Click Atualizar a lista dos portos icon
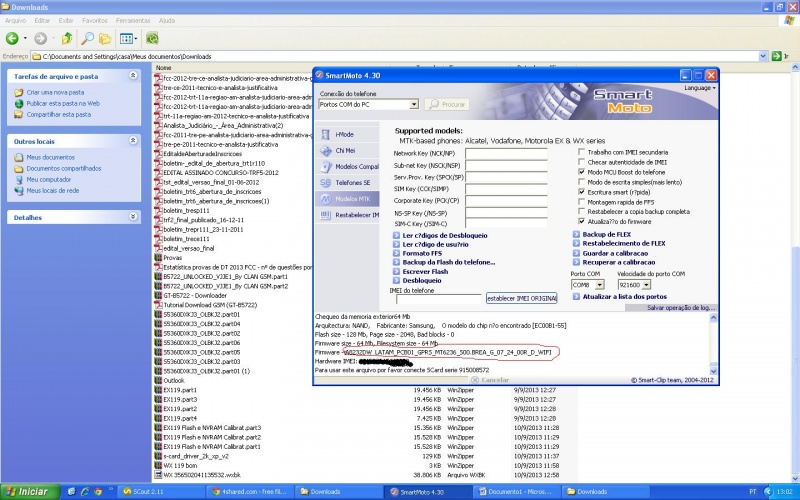This screenshot has height=500, width=800. [576, 296]
